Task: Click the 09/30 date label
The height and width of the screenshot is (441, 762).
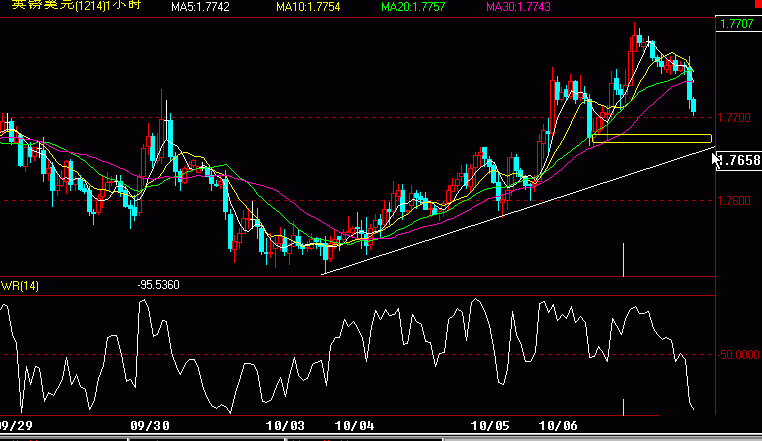Action: pyautogui.click(x=150, y=426)
